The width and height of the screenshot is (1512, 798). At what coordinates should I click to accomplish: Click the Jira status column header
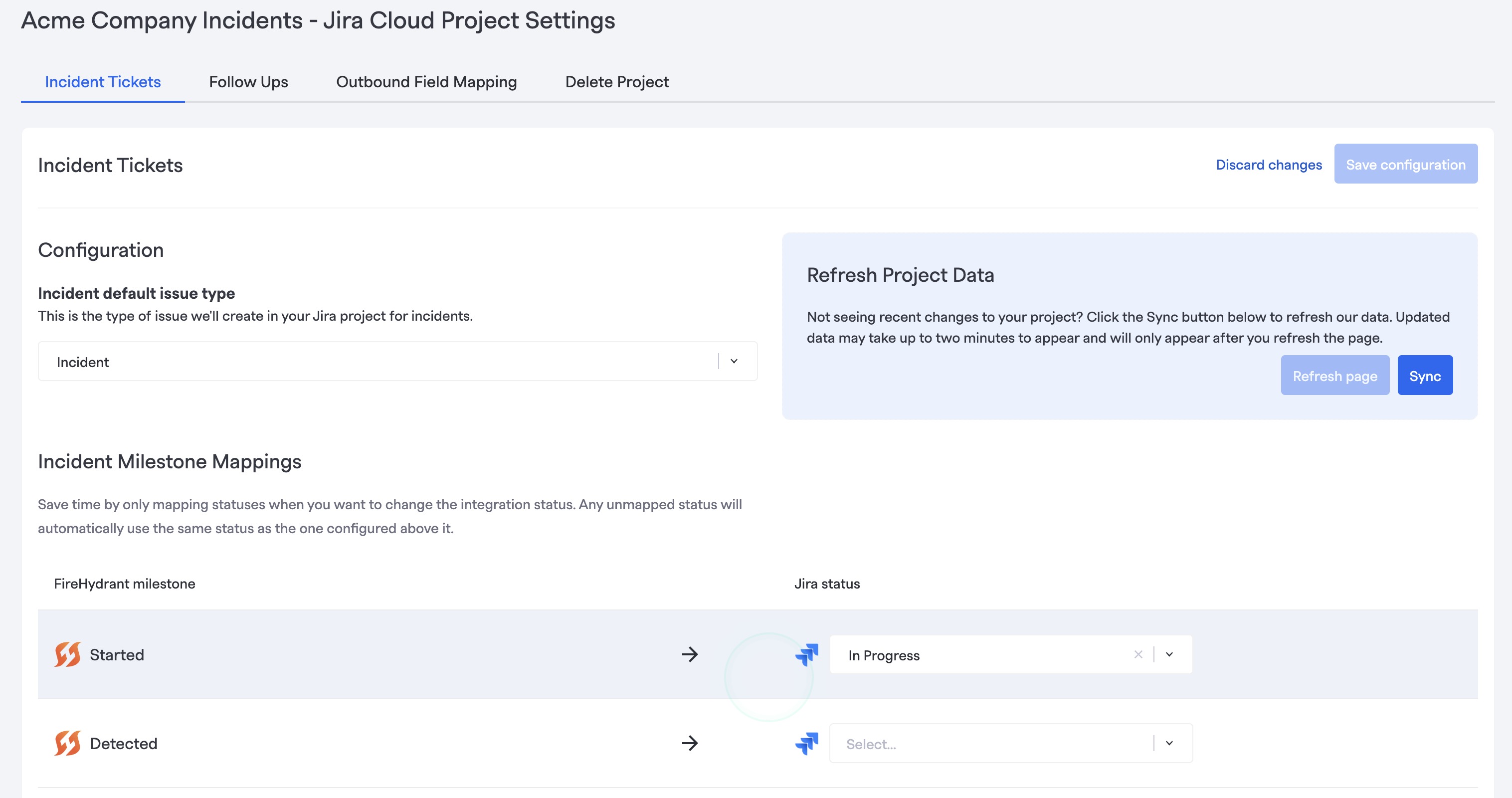pos(827,583)
